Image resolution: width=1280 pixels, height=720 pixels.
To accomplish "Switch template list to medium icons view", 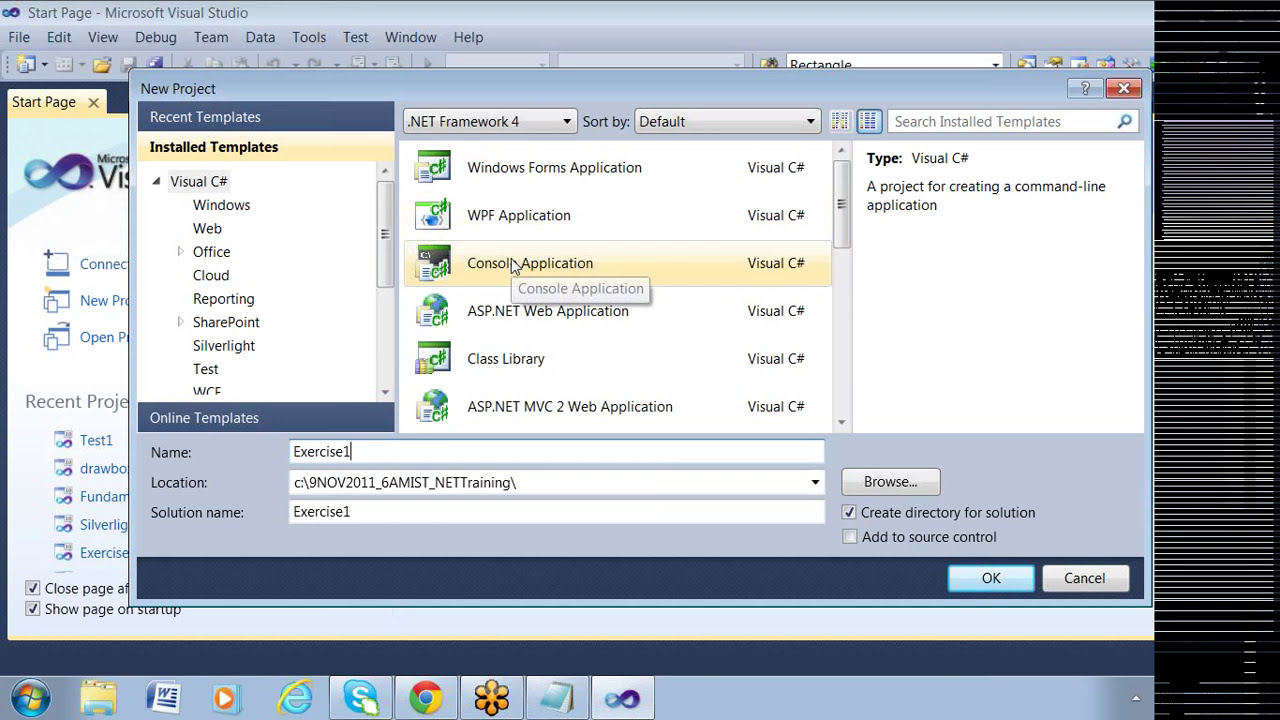I will (x=869, y=121).
